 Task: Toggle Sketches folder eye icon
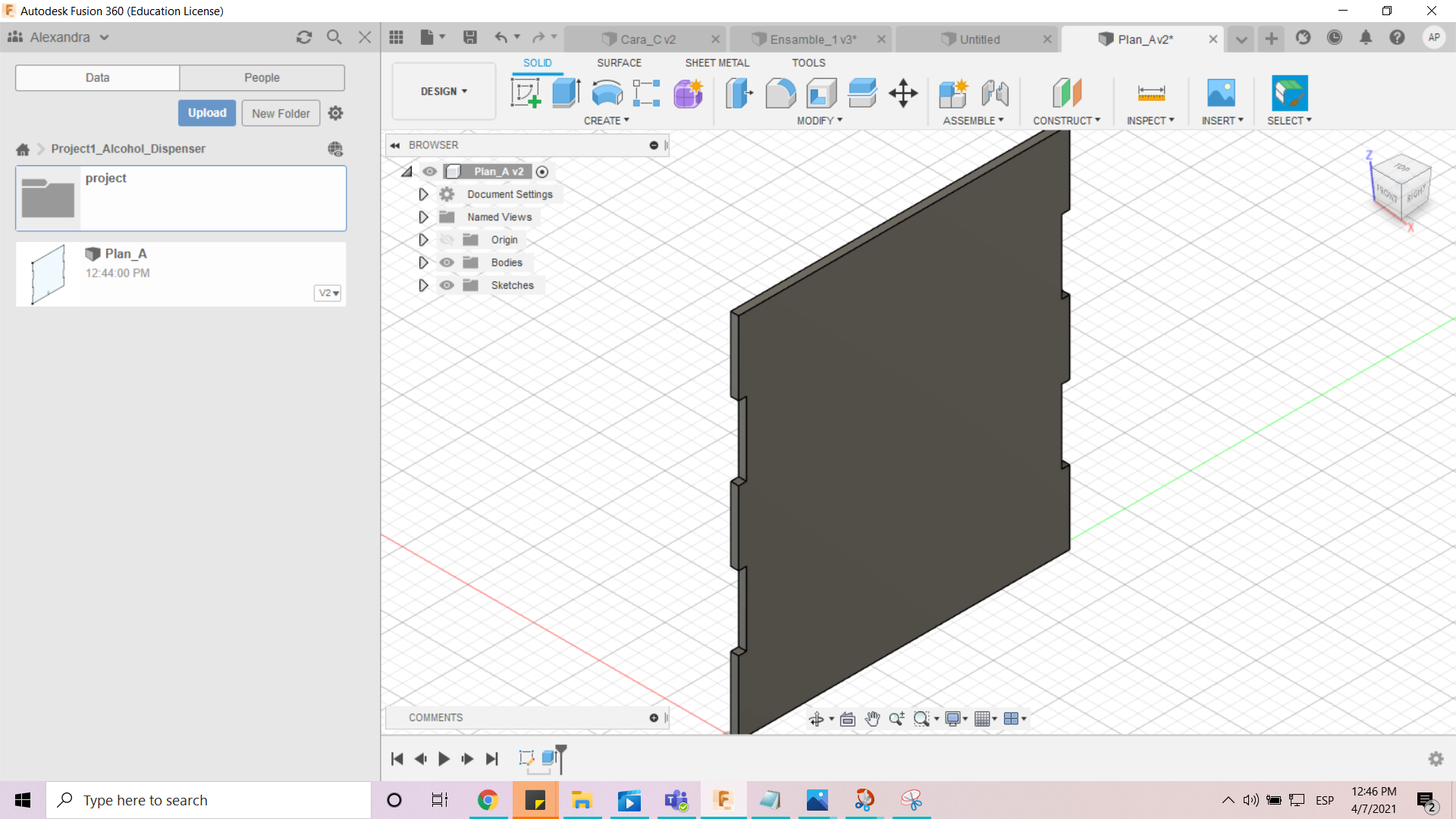point(447,285)
